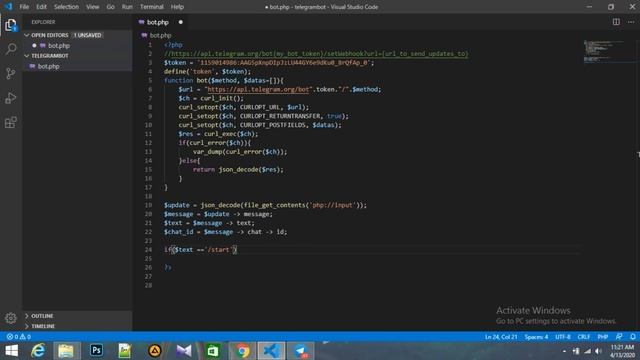This screenshot has height=360, width=640.
Task: Change the PHP language mode
Action: [602, 337]
